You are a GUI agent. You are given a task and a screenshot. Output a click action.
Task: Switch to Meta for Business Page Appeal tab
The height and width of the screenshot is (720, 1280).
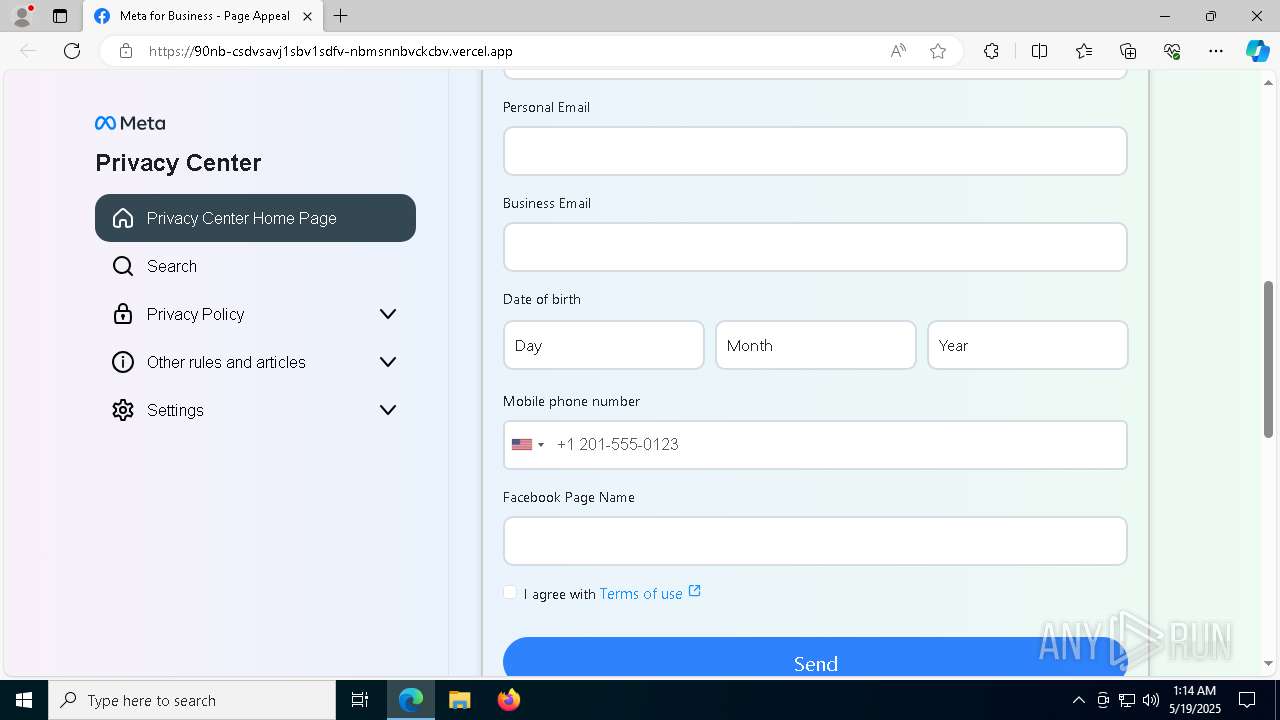coord(203,16)
